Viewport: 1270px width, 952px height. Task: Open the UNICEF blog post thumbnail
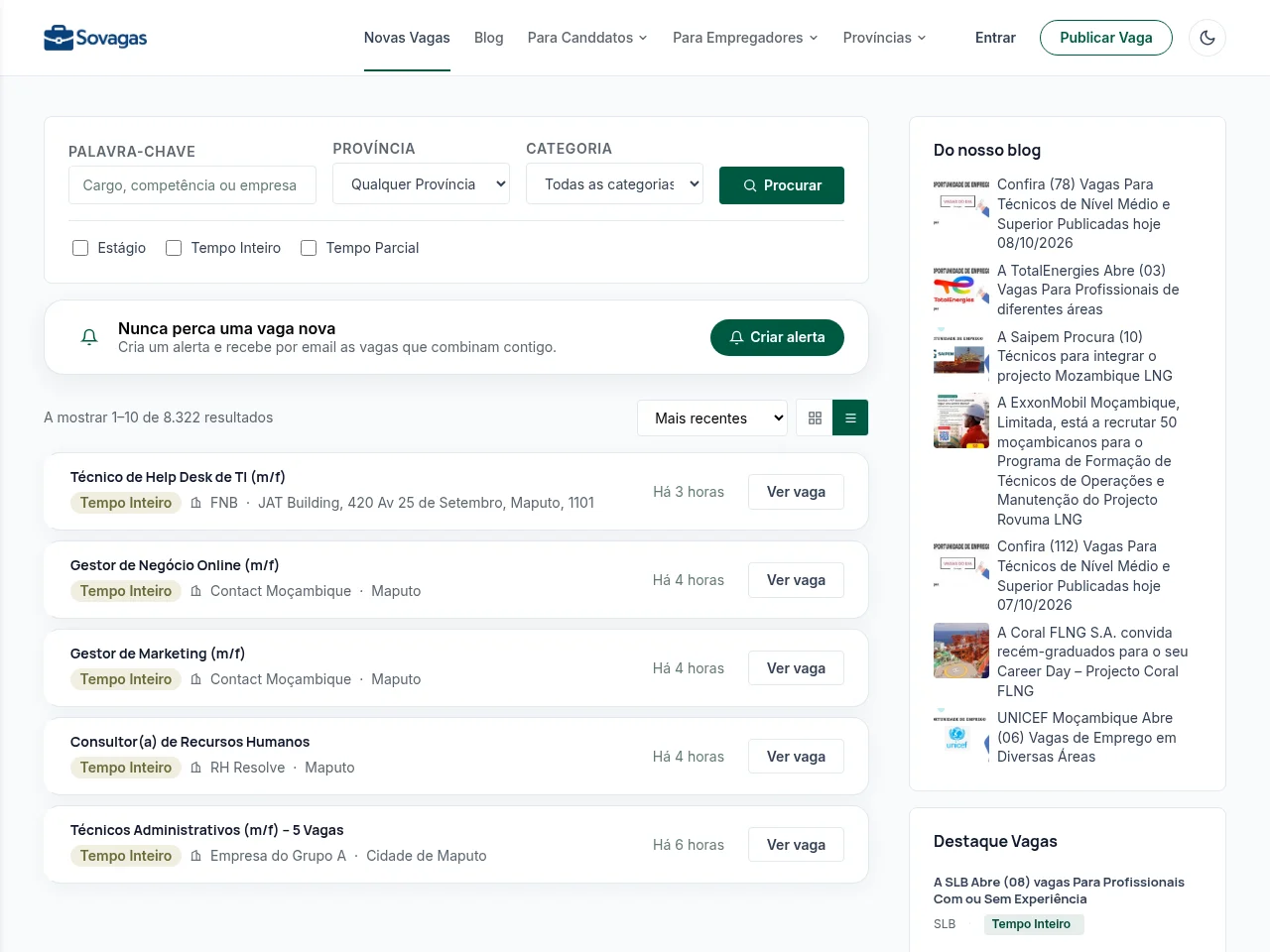[x=961, y=737]
